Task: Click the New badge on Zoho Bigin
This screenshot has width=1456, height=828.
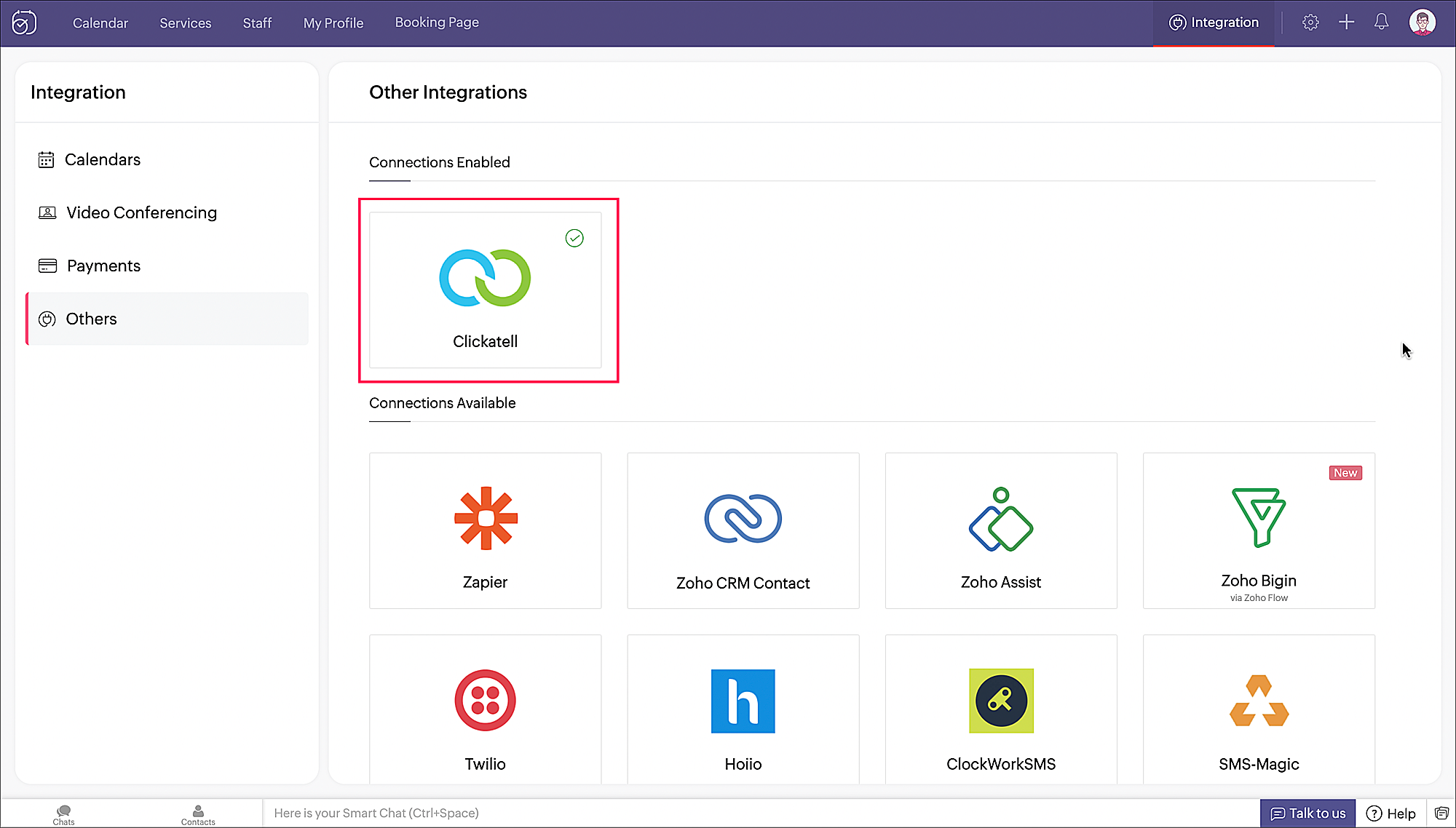Action: pyautogui.click(x=1345, y=473)
